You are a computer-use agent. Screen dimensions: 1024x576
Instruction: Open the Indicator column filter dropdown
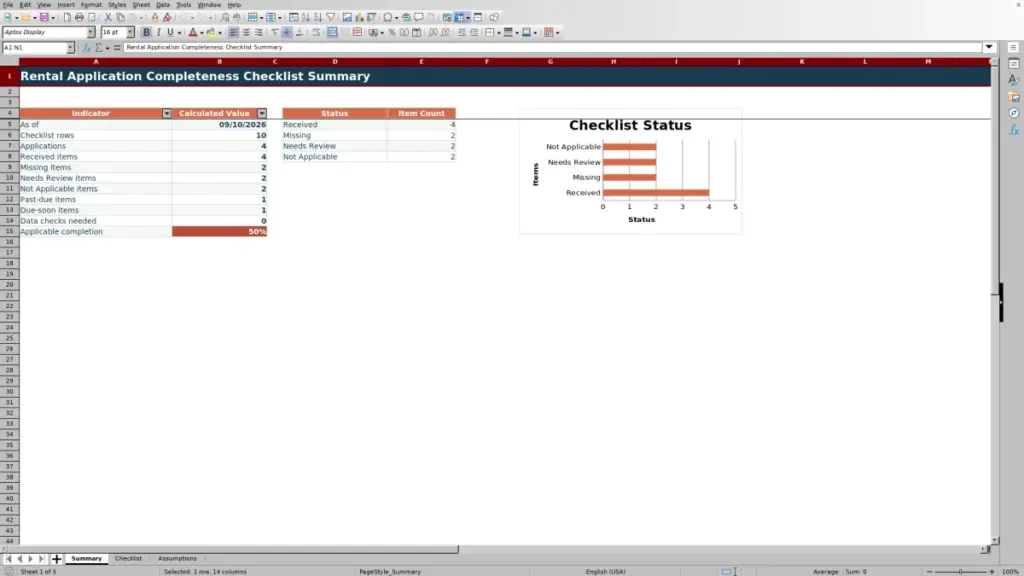167,114
